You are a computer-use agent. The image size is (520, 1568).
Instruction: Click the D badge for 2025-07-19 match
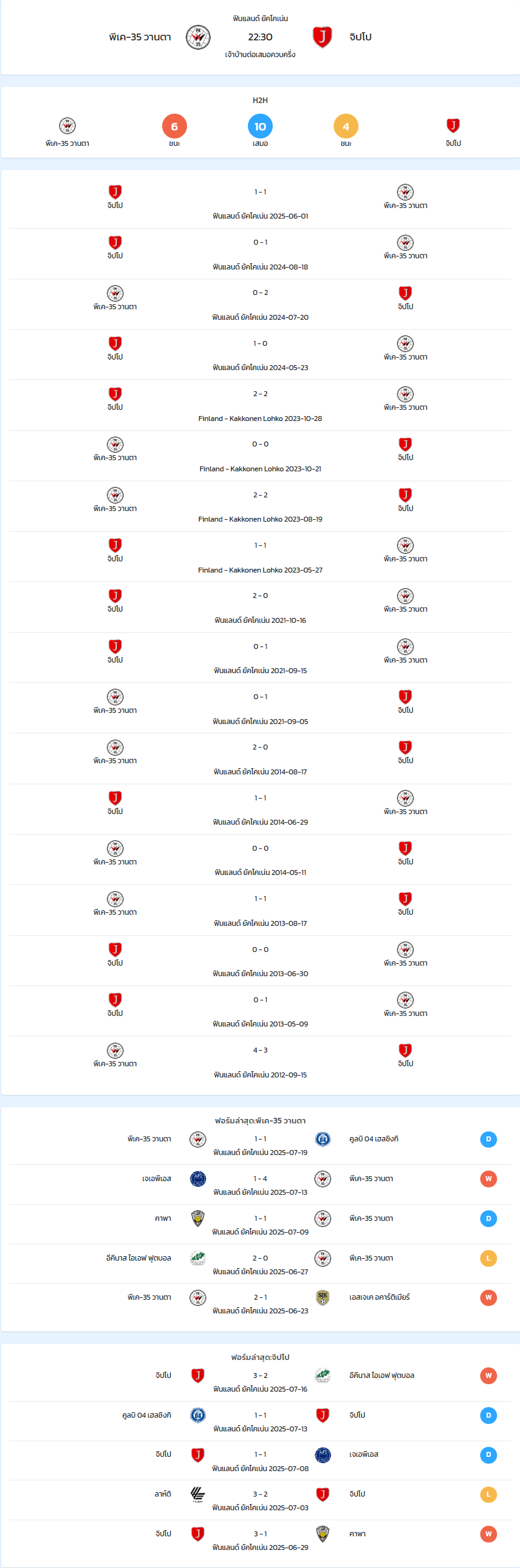pos(488,1139)
